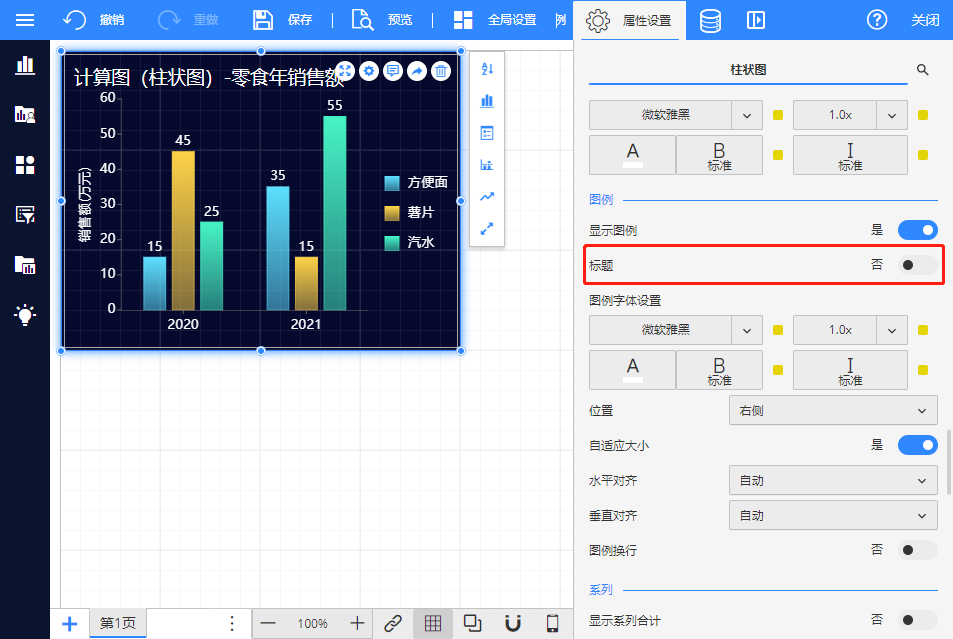Open the database icon tab in the top bar
The width and height of the screenshot is (953, 639).
point(710,20)
